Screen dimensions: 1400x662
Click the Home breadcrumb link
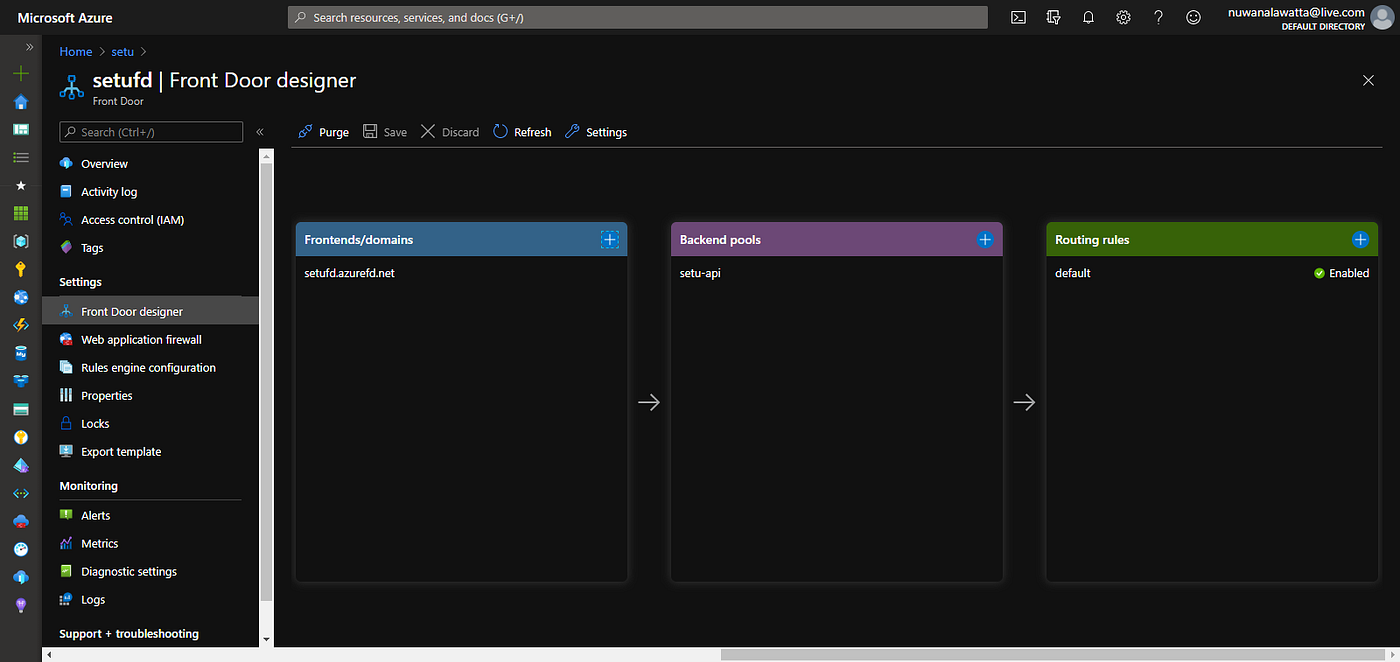[x=76, y=51]
